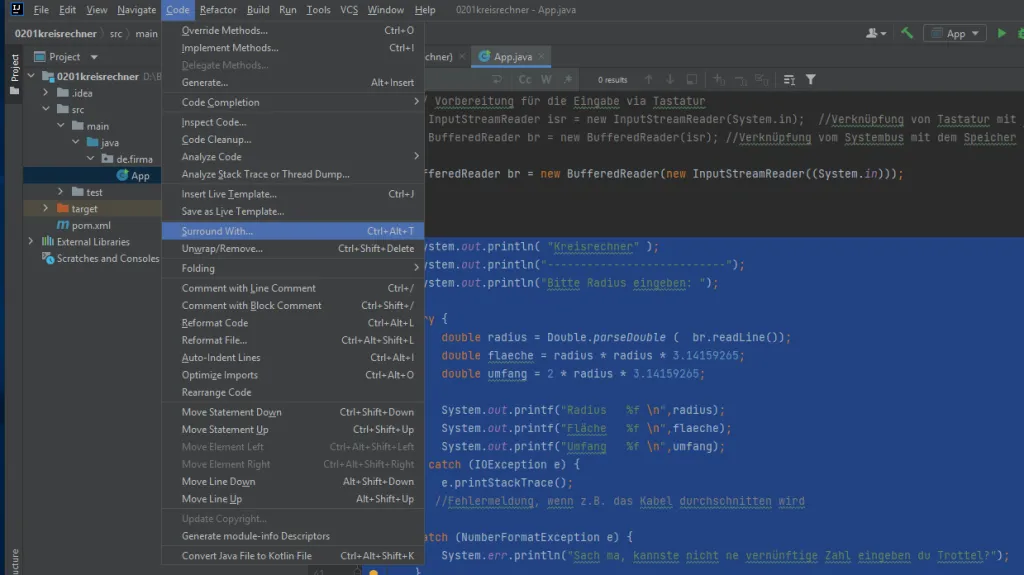Screen dimensions: 1024x575
Task: Open Folding submenu
Action: pyautogui.click(x=293, y=268)
